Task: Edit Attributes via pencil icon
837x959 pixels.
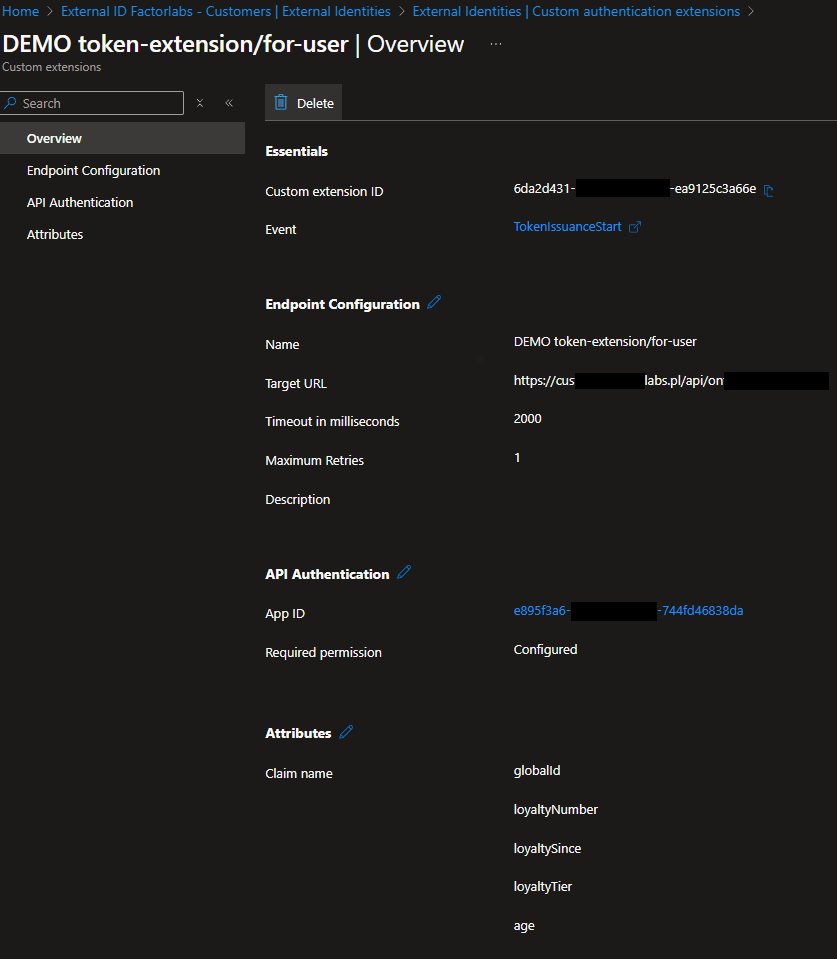Action: 346,732
